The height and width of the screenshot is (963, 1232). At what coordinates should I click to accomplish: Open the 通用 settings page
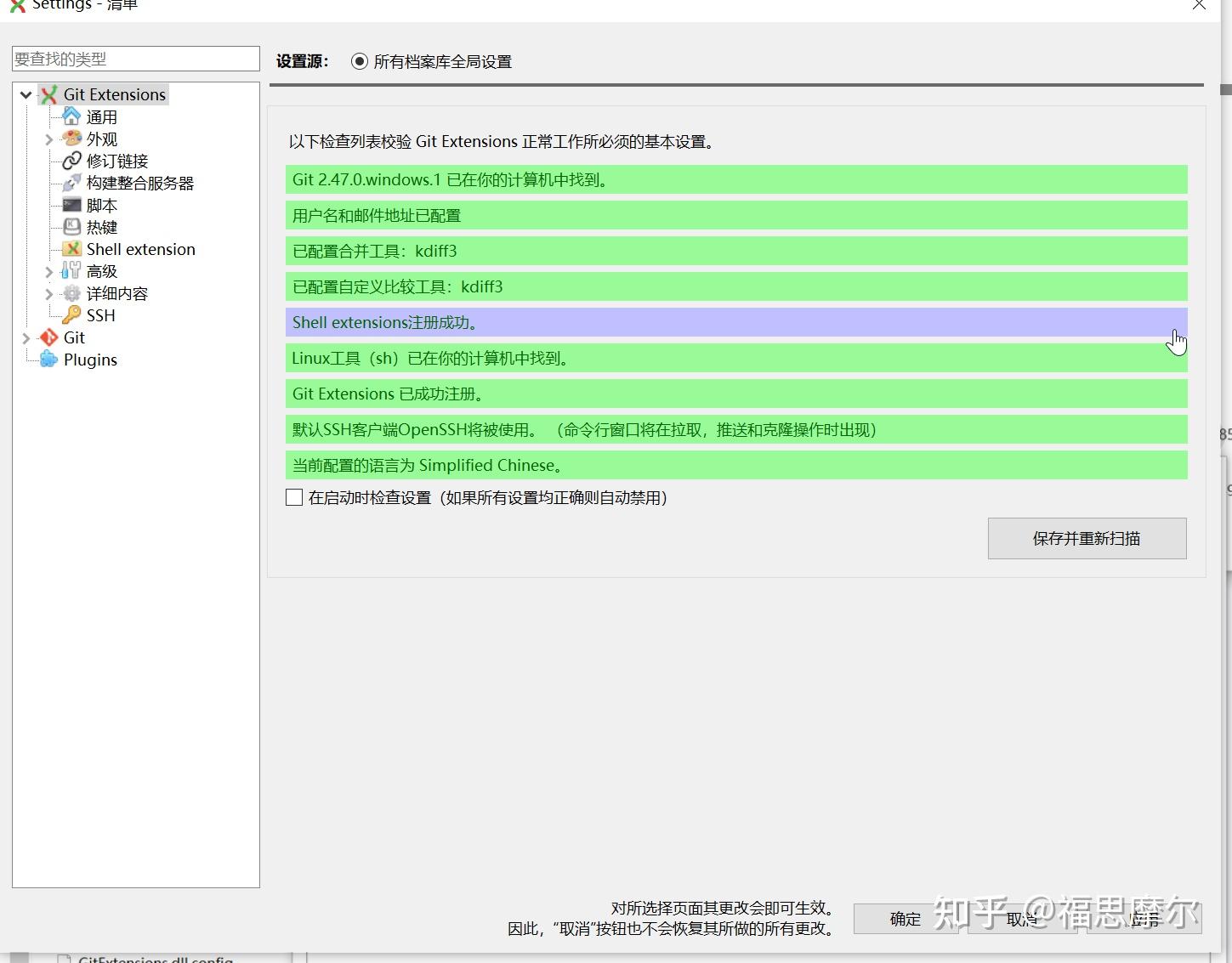click(102, 116)
